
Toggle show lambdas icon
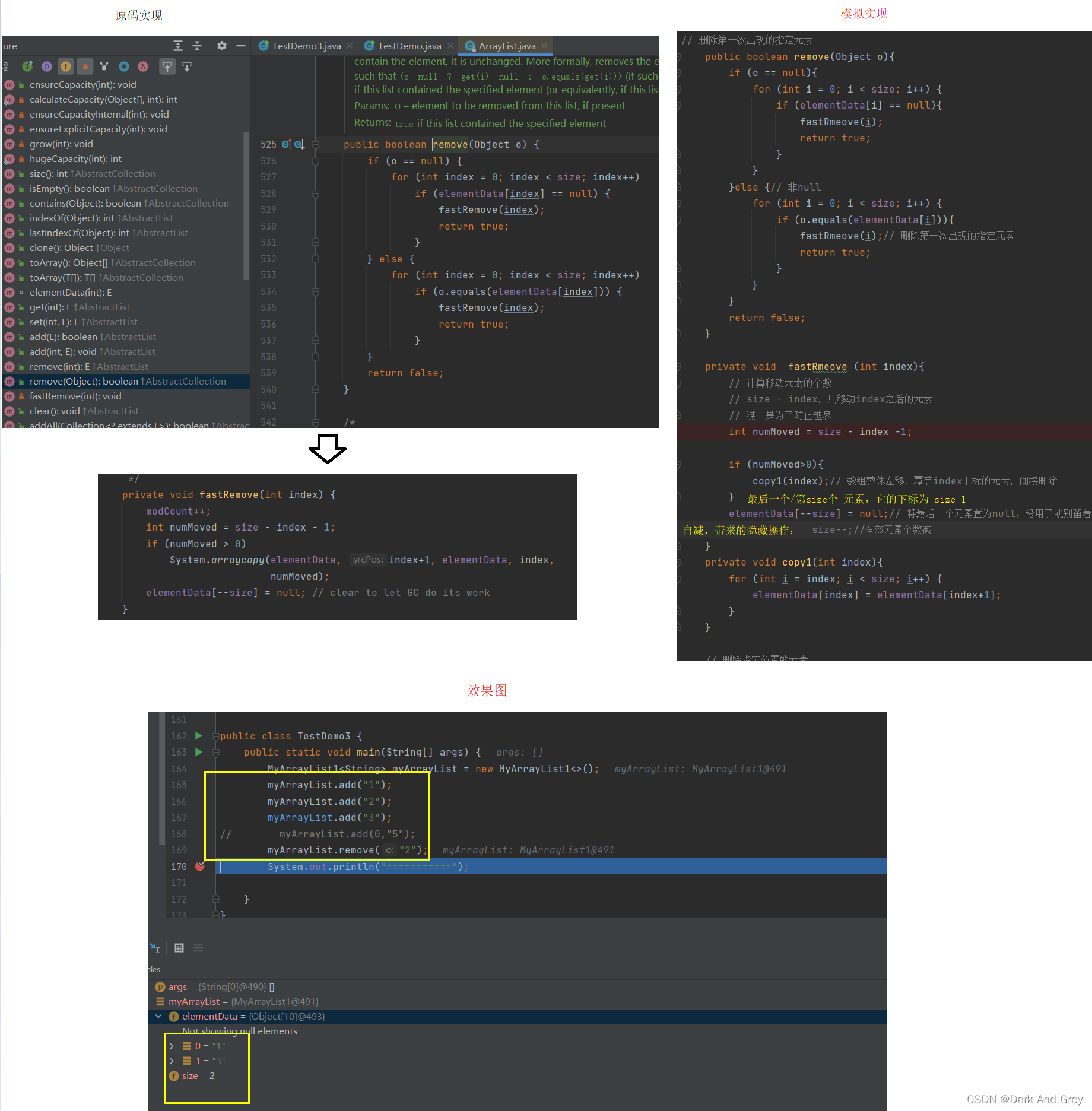(143, 66)
